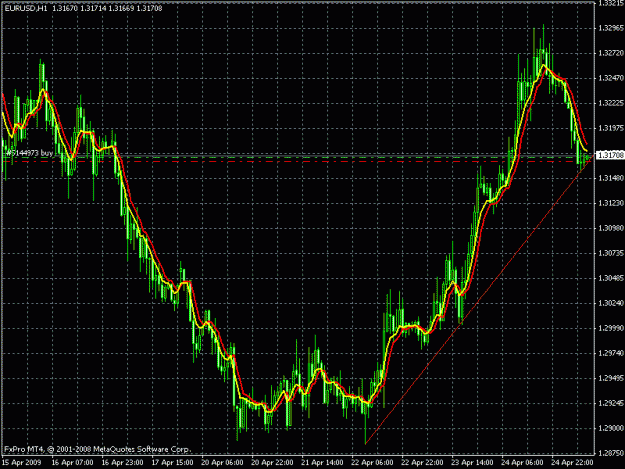Viewport: 625px width, 469px height.
Task: Click the 24 Apr 06:00 time label
Action: coord(522,463)
